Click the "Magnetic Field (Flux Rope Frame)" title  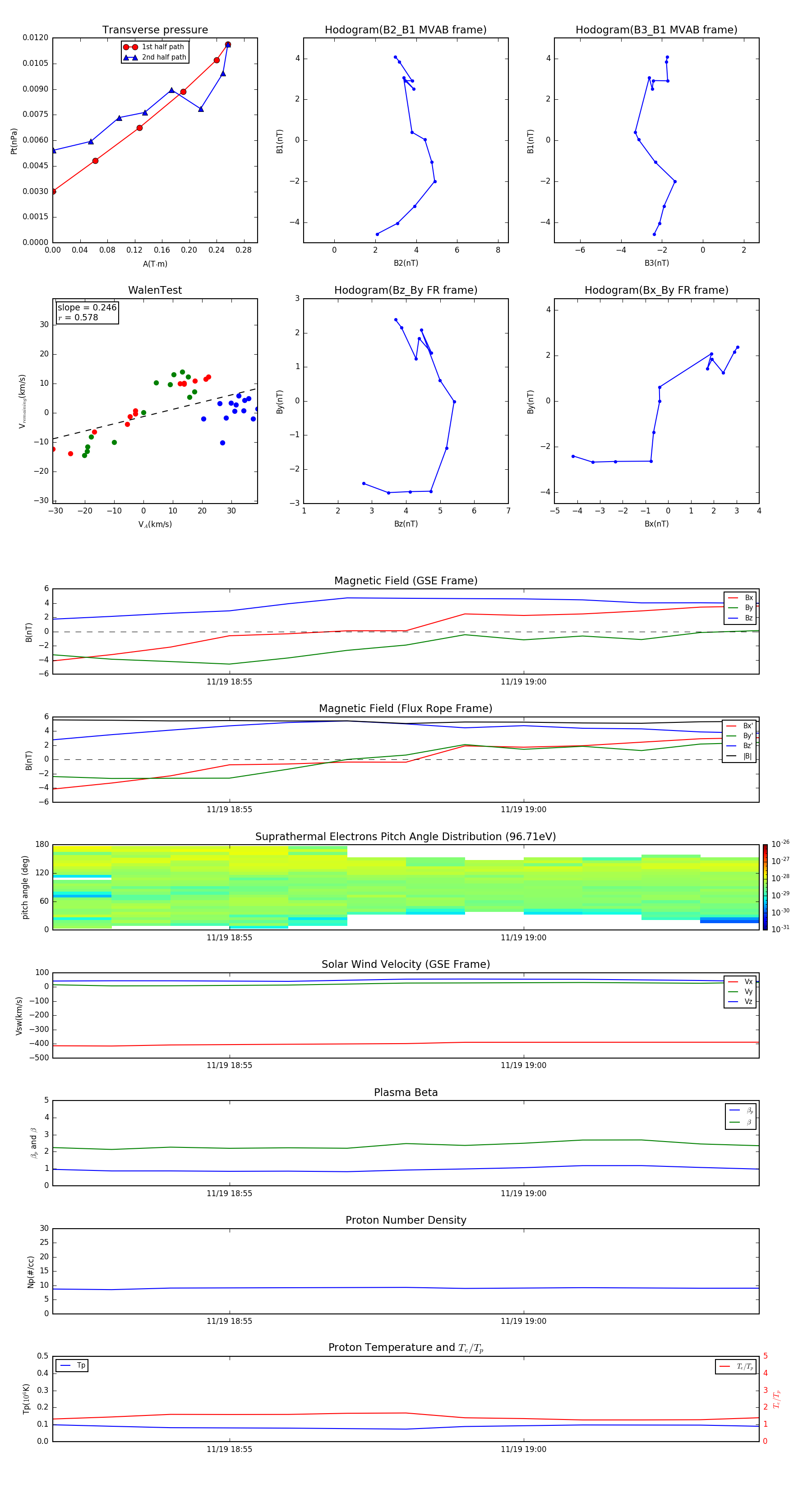pyautogui.click(x=406, y=709)
